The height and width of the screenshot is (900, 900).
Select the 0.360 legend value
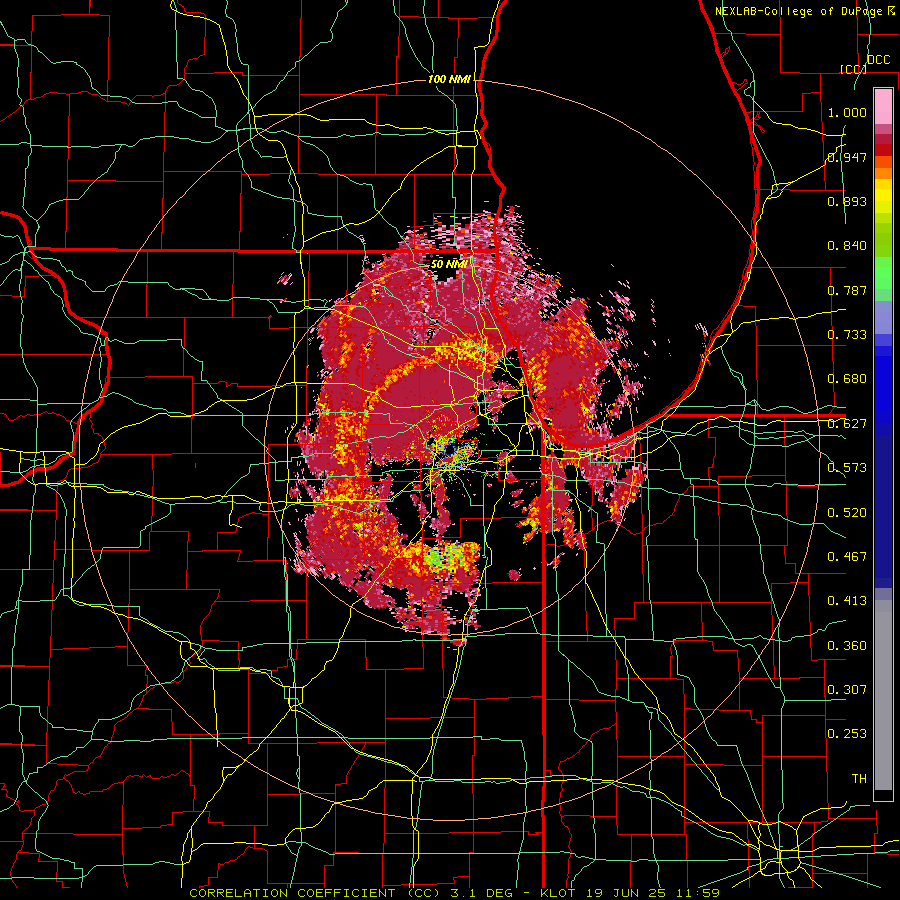pyautogui.click(x=847, y=646)
